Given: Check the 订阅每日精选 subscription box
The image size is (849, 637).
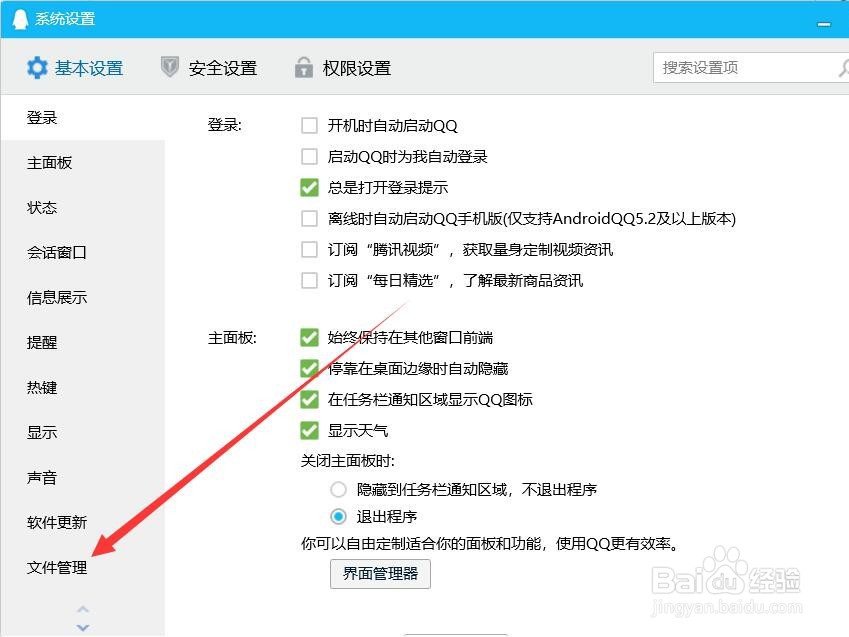Looking at the screenshot, I should (309, 281).
